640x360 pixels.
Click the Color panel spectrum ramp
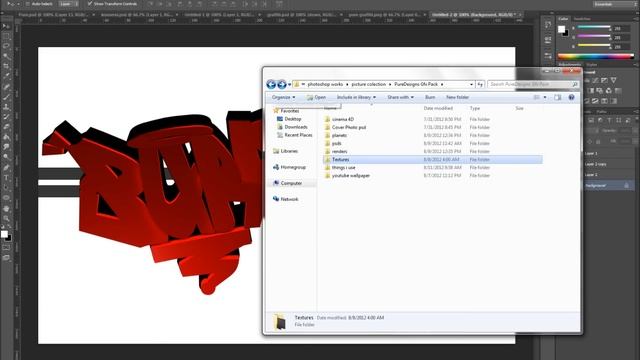[596, 56]
